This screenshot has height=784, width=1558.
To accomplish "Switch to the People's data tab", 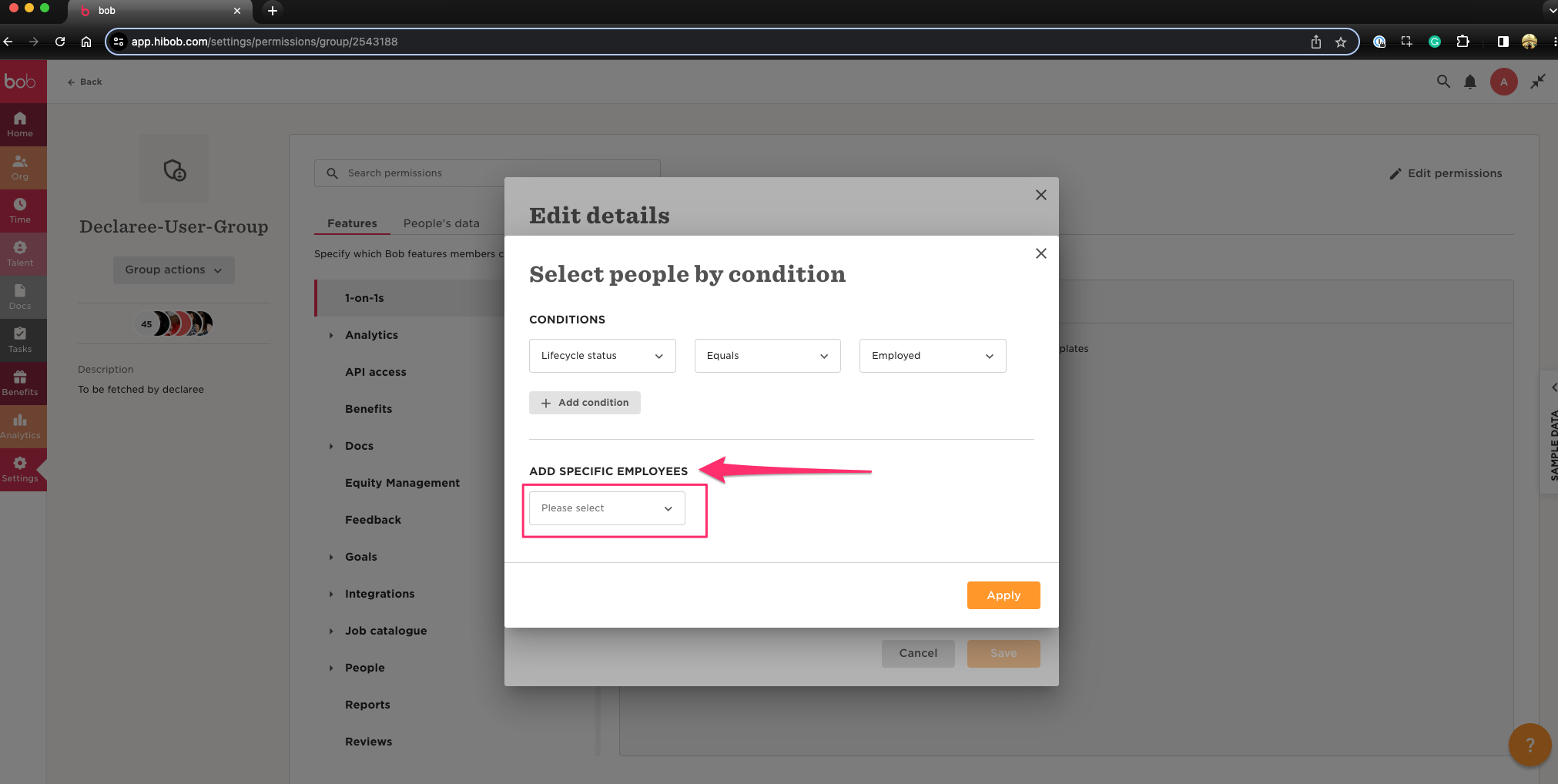I will coord(441,223).
